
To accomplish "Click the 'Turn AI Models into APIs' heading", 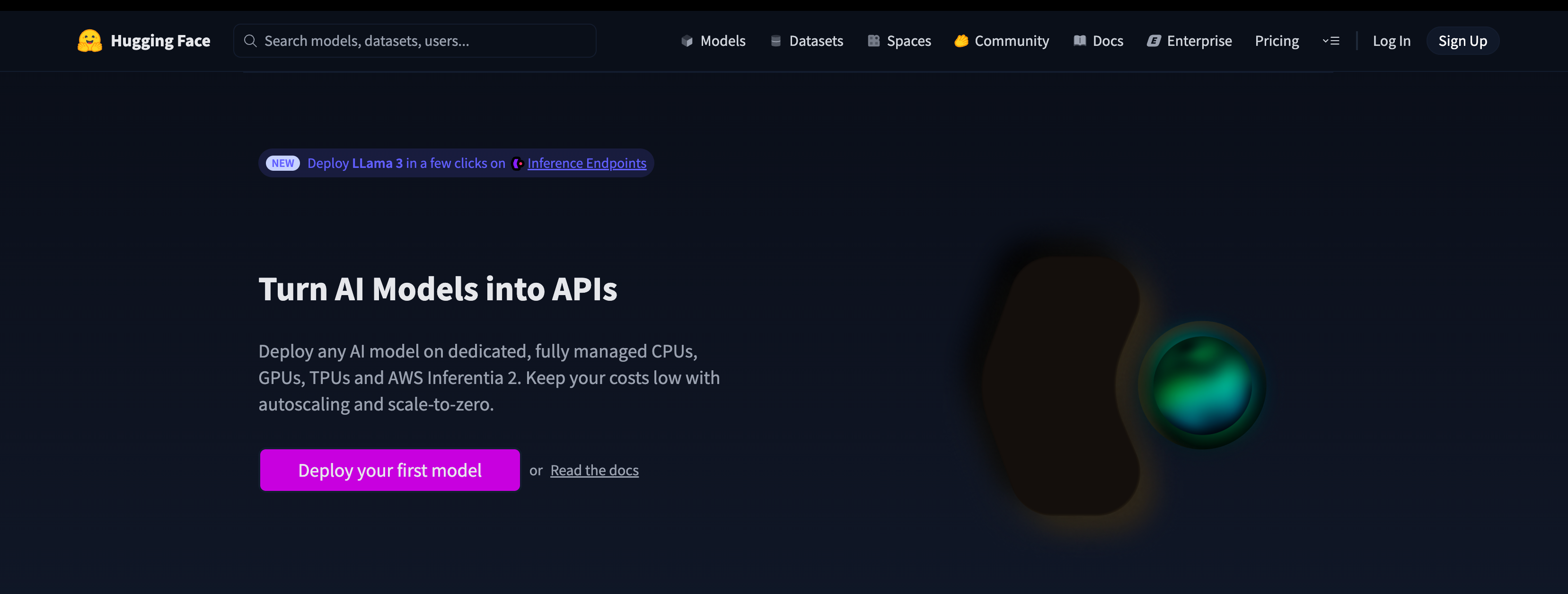I will click(438, 288).
